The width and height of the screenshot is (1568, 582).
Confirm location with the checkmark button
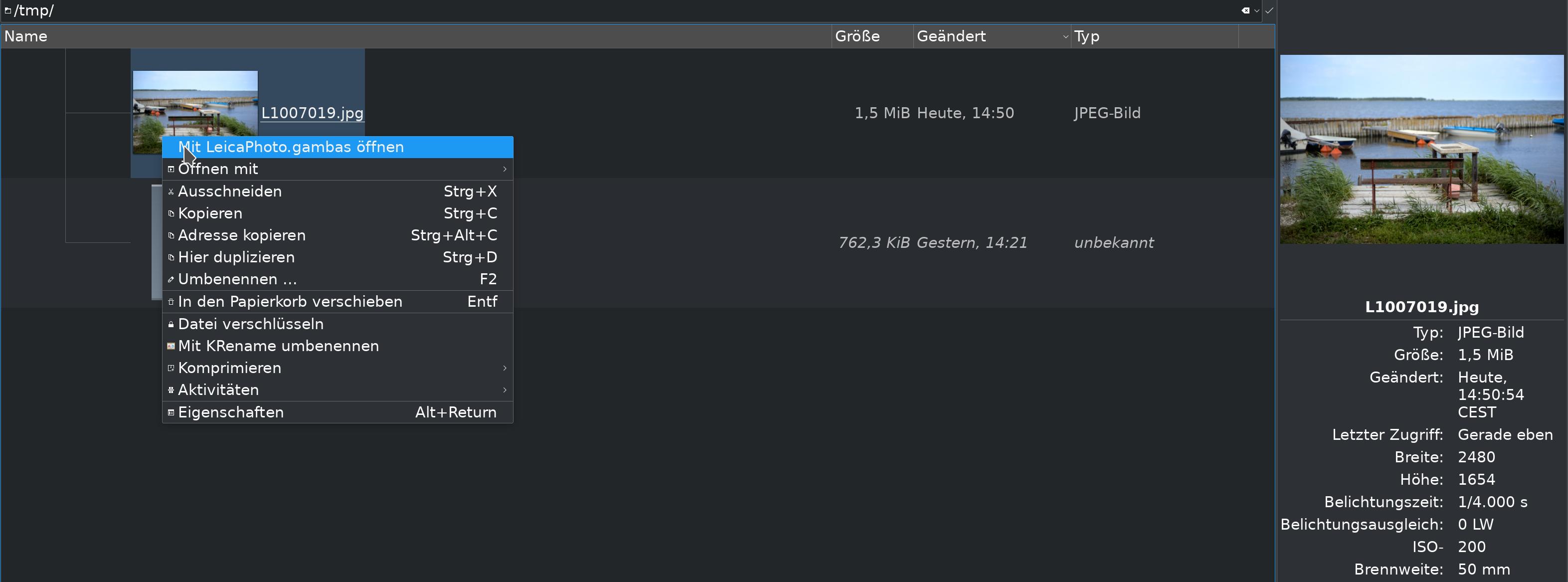pos(1269,10)
